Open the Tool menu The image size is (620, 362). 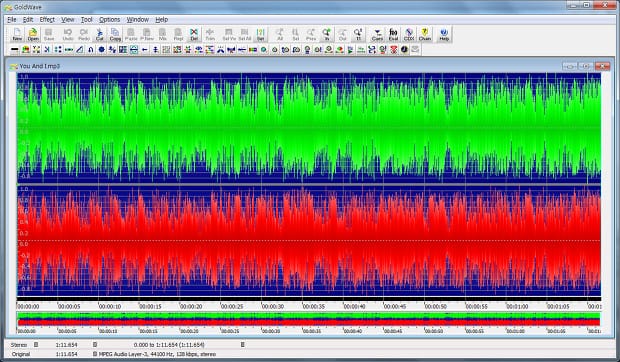87,19
